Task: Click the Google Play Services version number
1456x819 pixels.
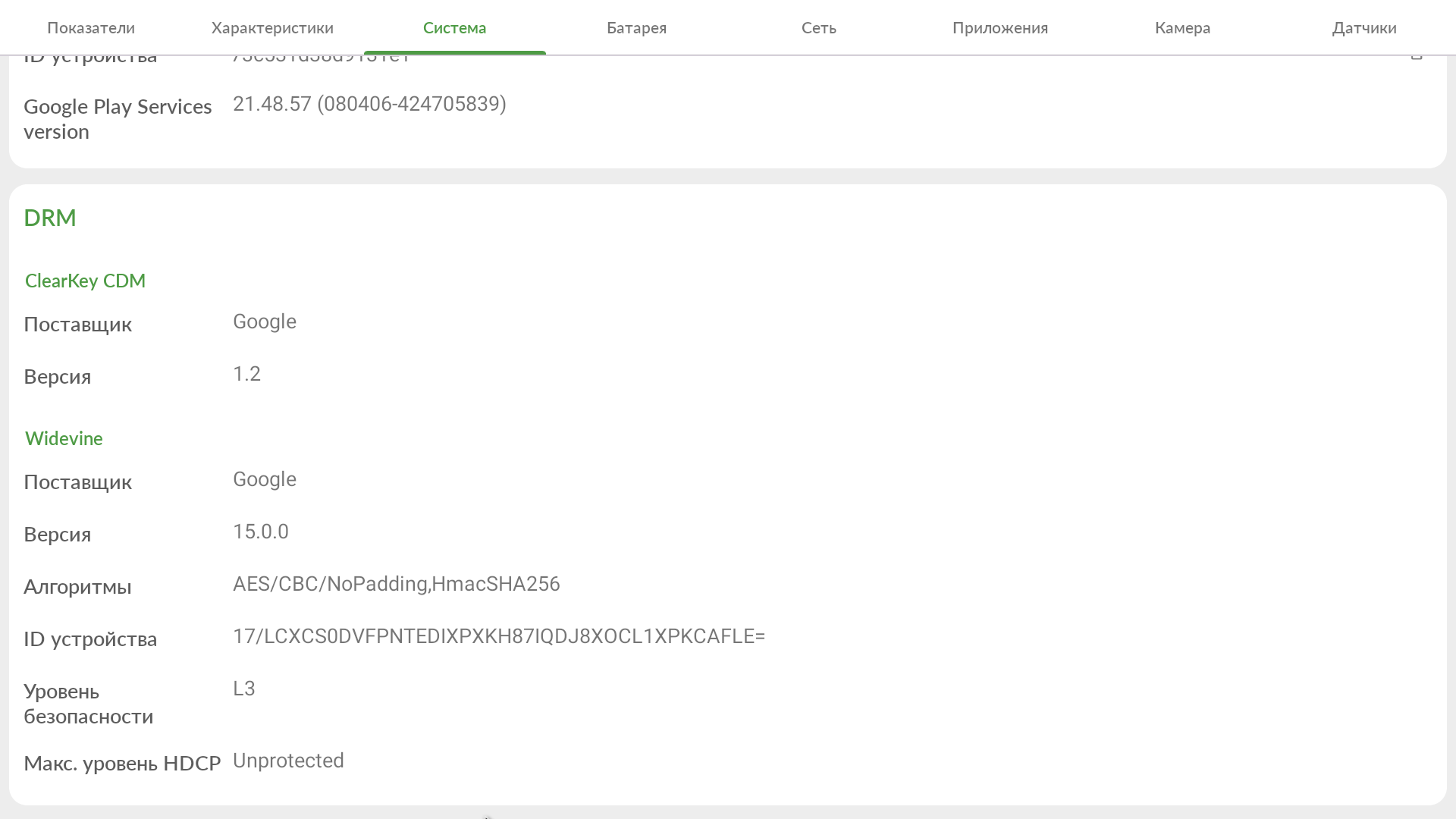Action: [x=369, y=104]
